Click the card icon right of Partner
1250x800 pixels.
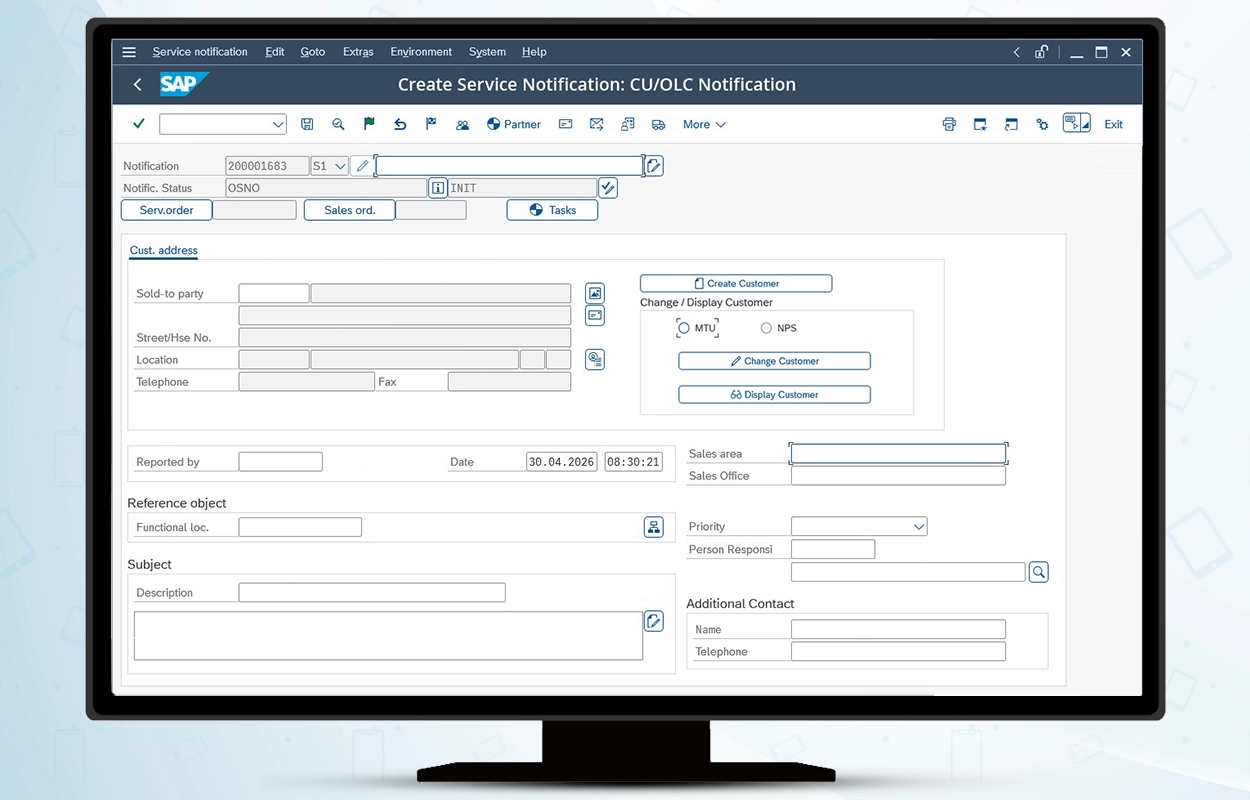tap(565, 124)
